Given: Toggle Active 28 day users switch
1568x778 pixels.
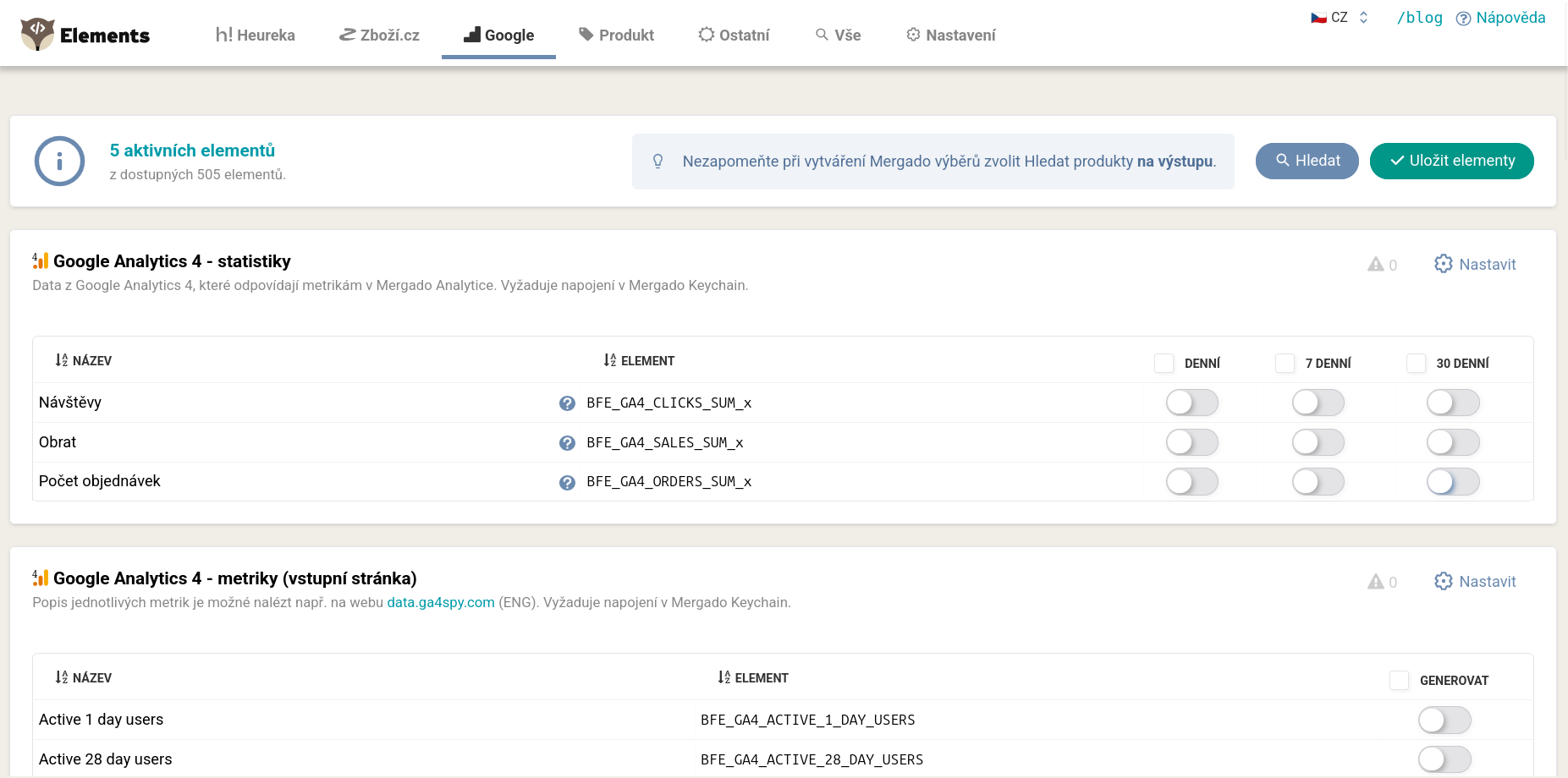Looking at the screenshot, I should [x=1444, y=759].
